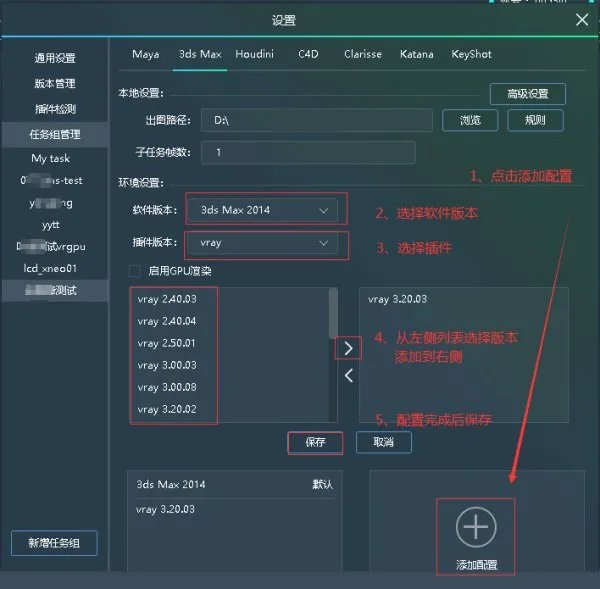Image resolution: width=600 pixels, height=589 pixels.
Task: Open 通用设置 in the sidebar
Action: coord(55,58)
